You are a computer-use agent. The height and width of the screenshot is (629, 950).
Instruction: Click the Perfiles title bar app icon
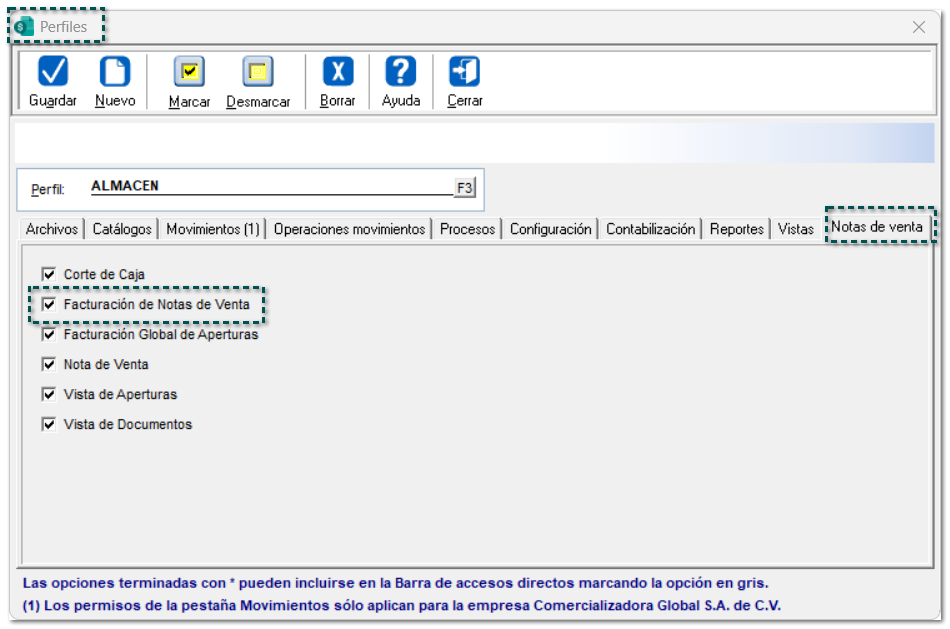25,27
